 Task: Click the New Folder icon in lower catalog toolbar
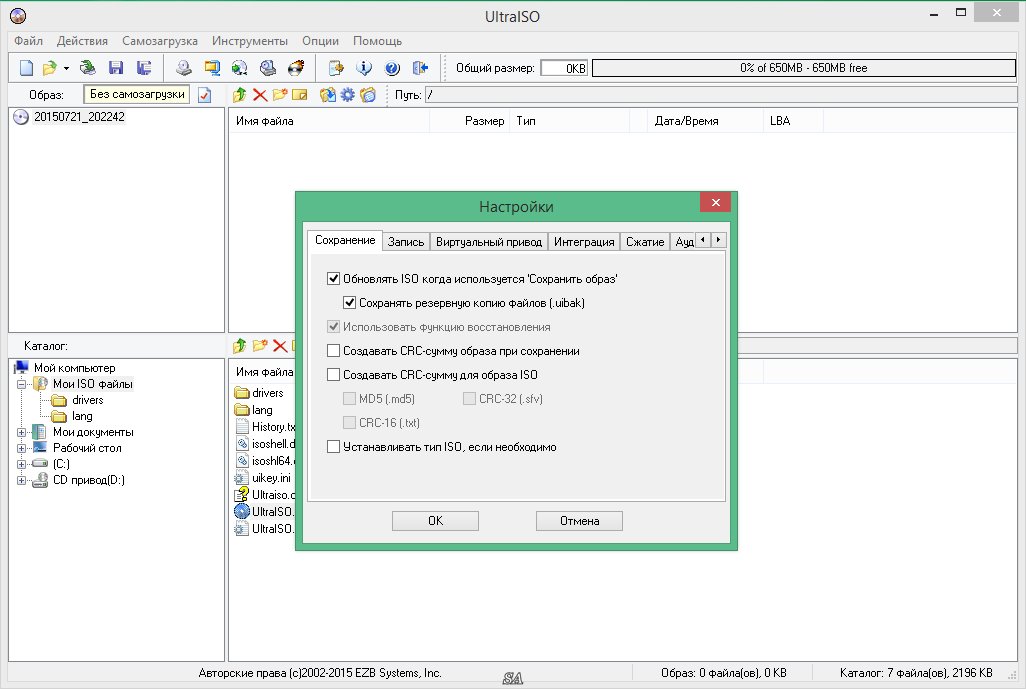click(x=260, y=346)
